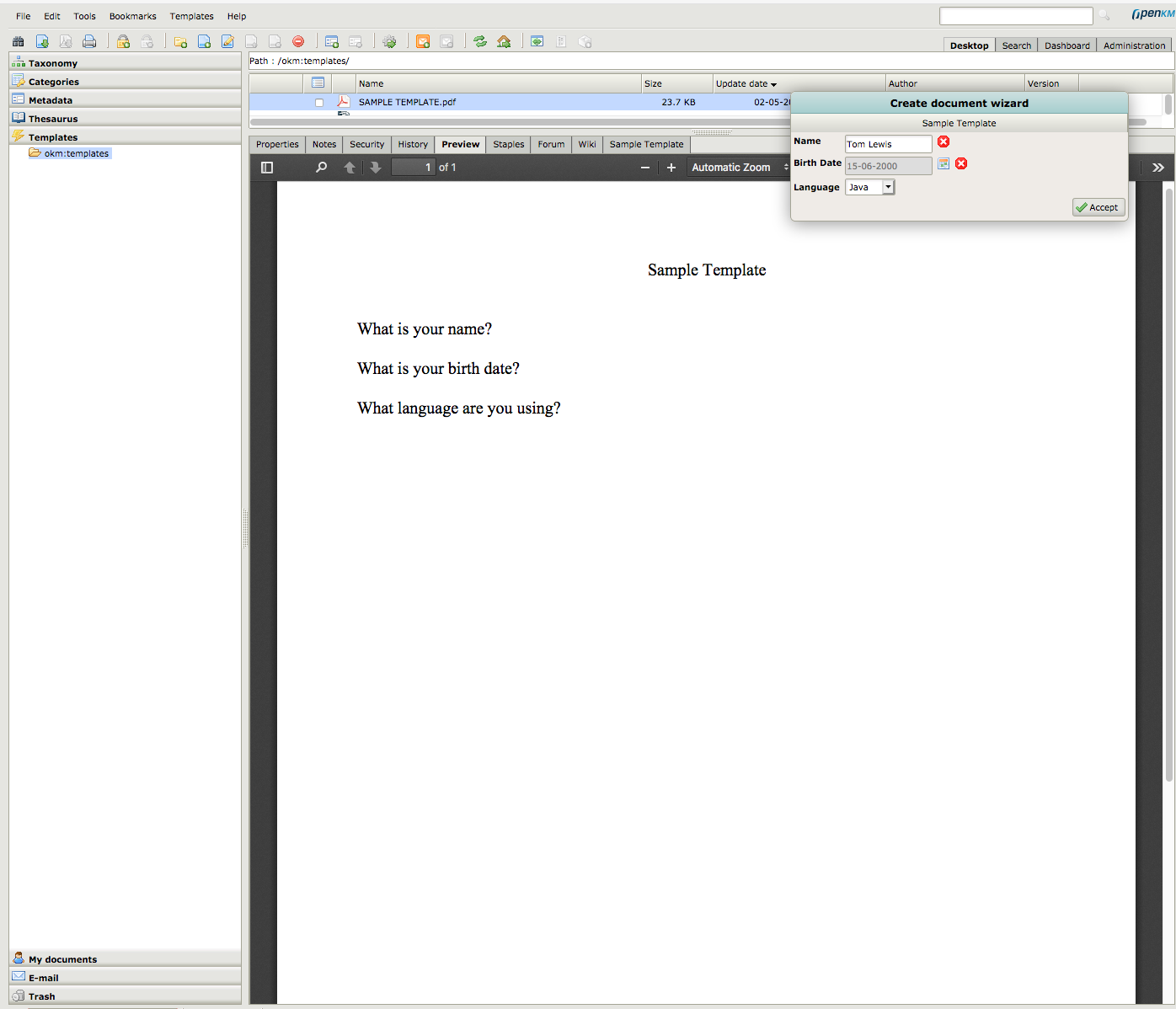Open the Automatic Zoom dropdown
This screenshot has height=1009, width=1176.
tap(738, 168)
